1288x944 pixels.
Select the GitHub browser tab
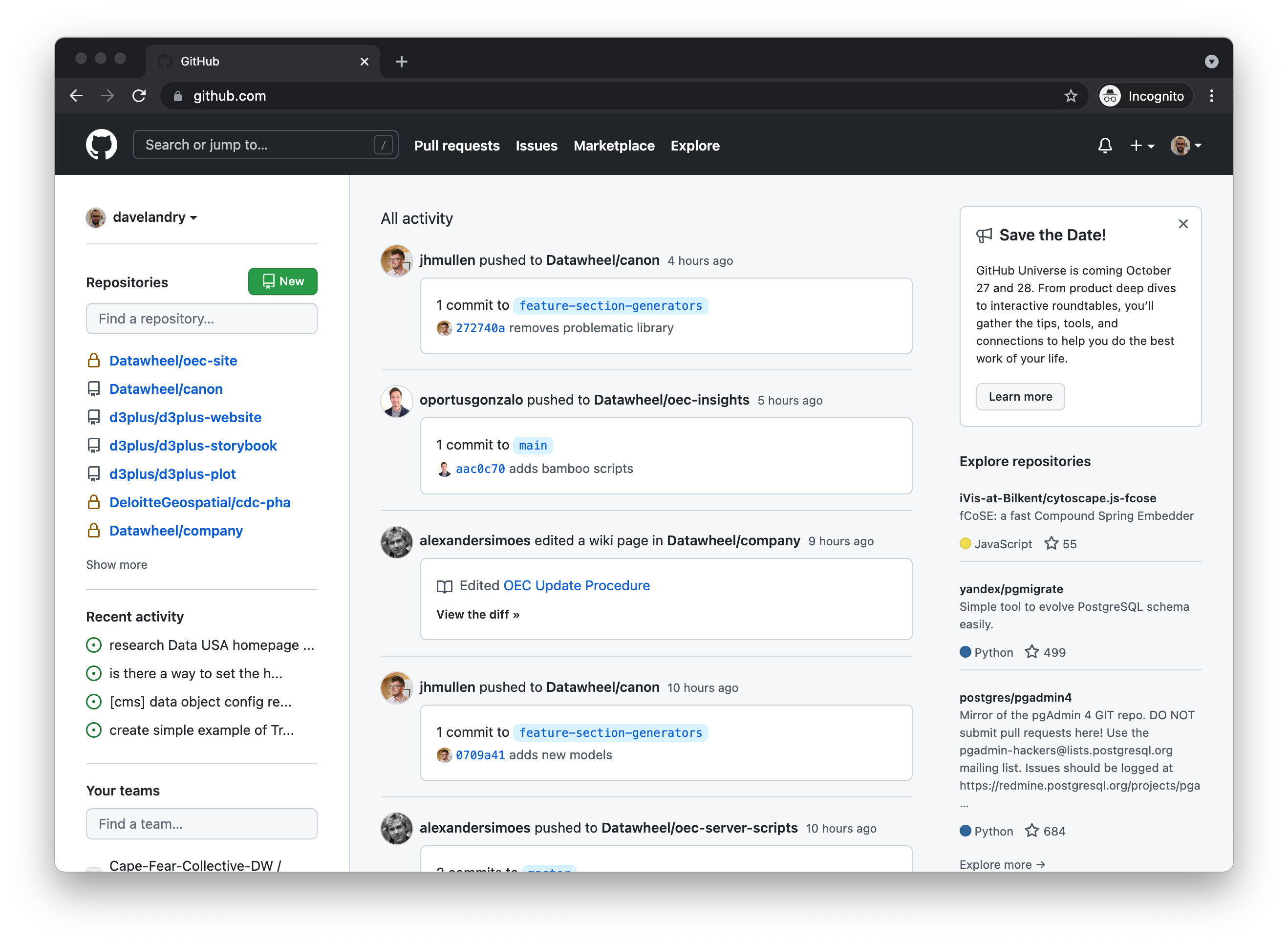pos(263,61)
